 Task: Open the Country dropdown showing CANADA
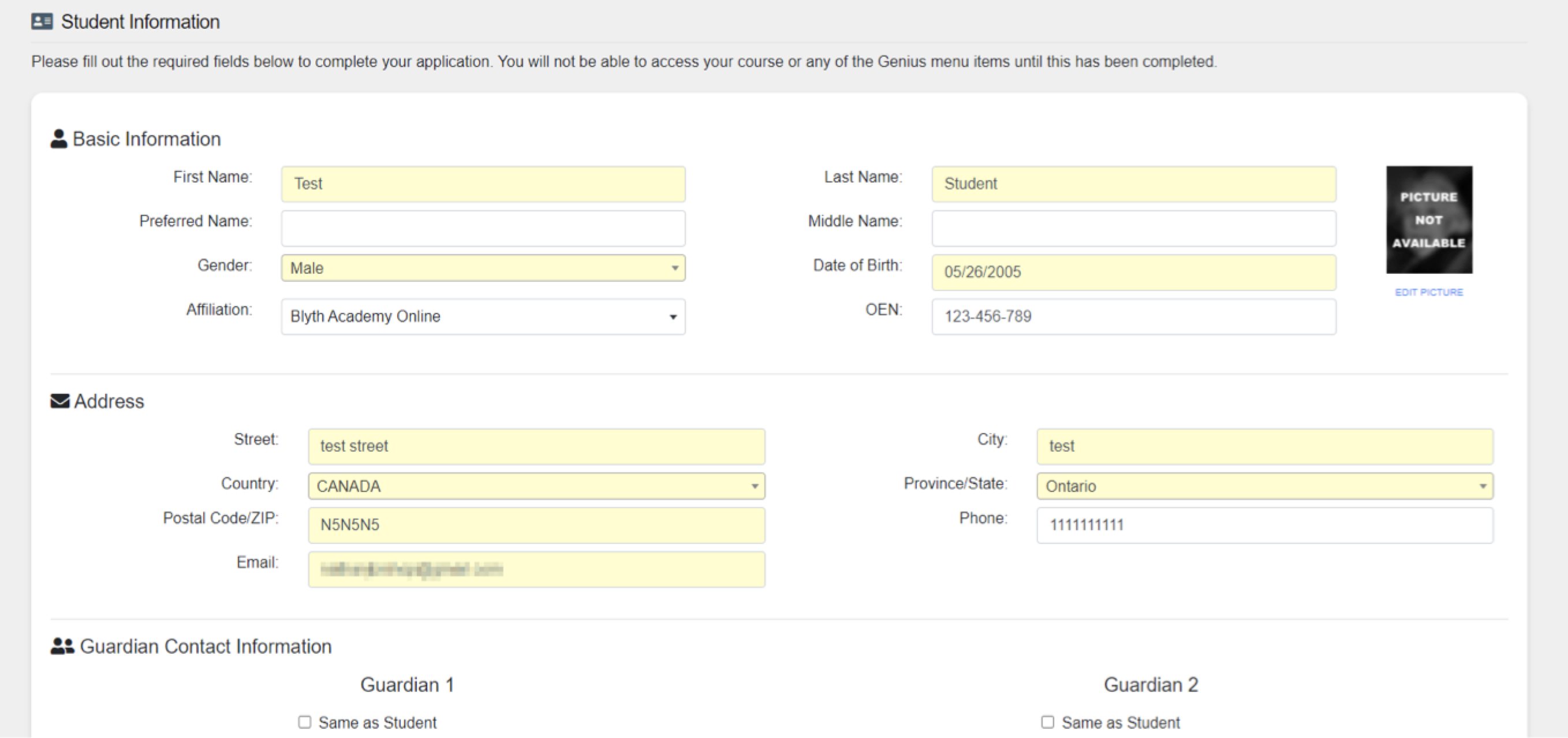click(536, 486)
